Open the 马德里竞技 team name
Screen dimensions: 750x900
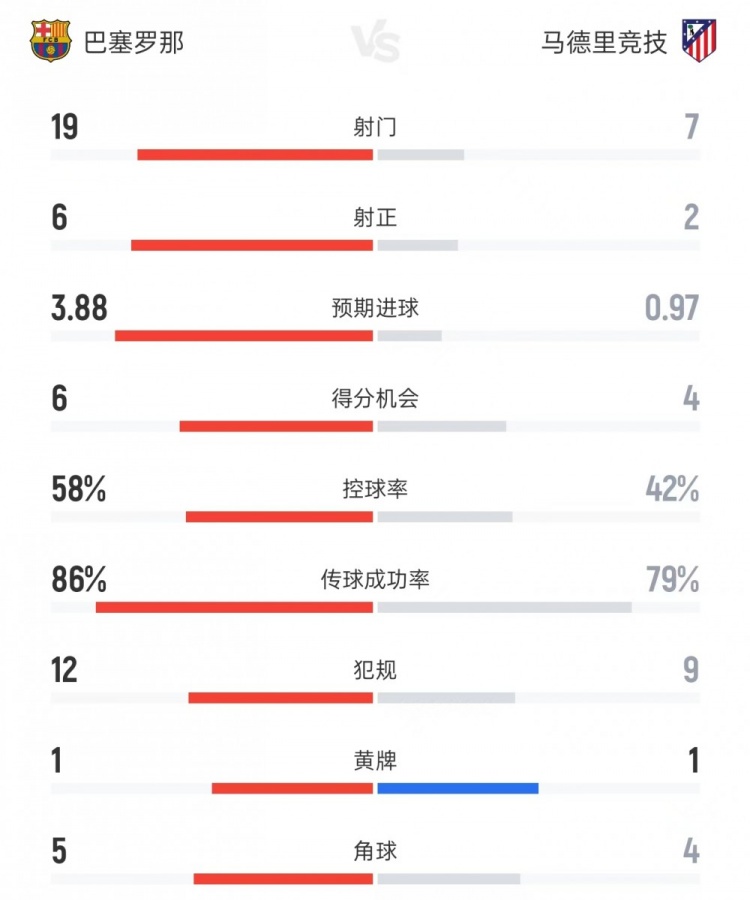[x=604, y=43]
